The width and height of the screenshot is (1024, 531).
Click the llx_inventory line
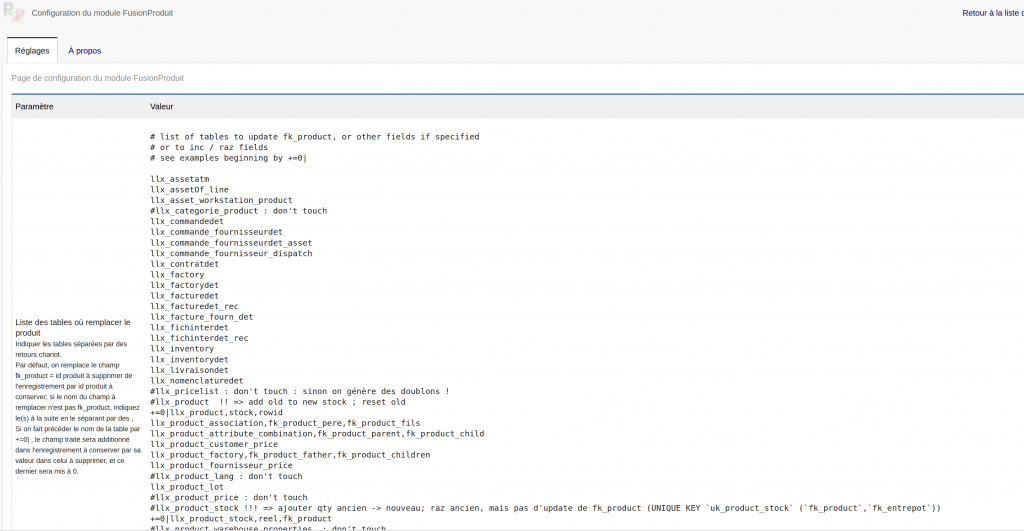pyautogui.click(x=182, y=349)
